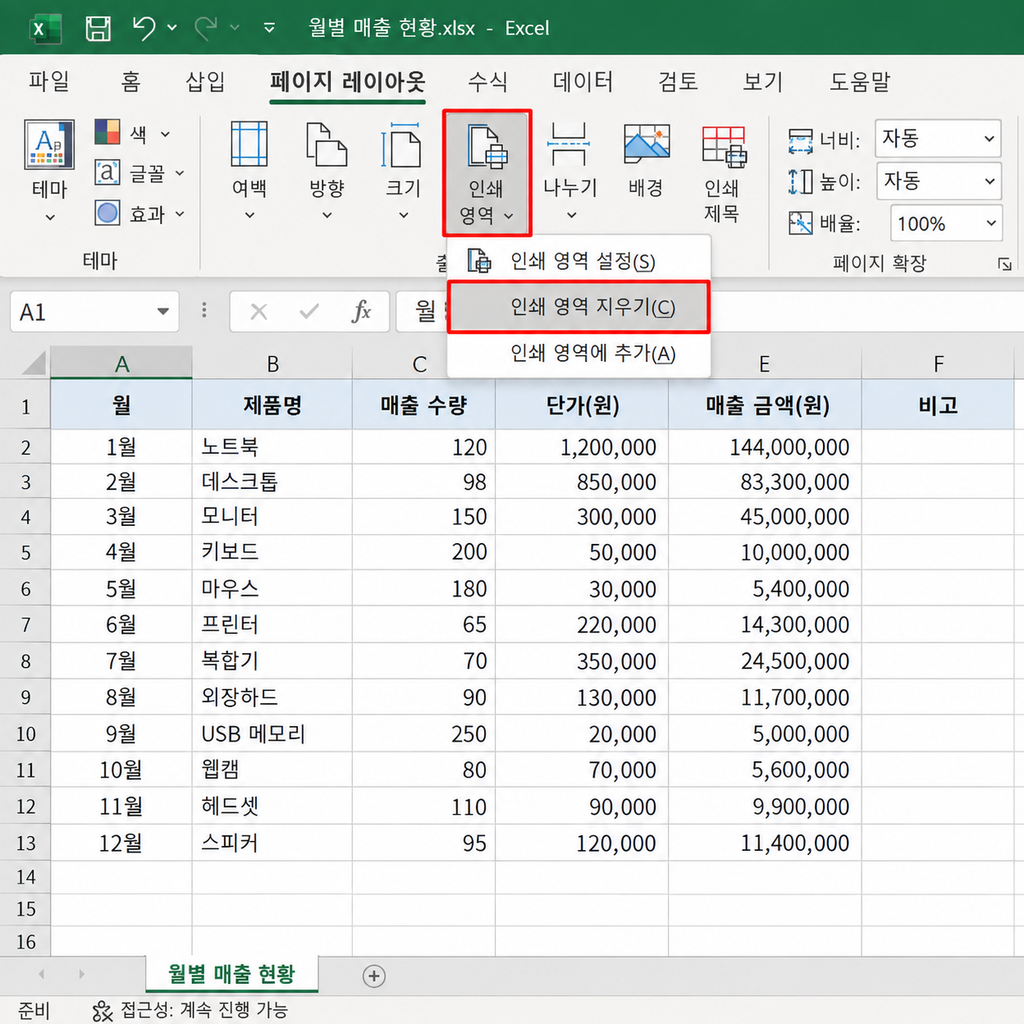Viewport: 1024px width, 1024px height.
Task: Expand the Name Box dropdown arrow
Action: [x=163, y=312]
